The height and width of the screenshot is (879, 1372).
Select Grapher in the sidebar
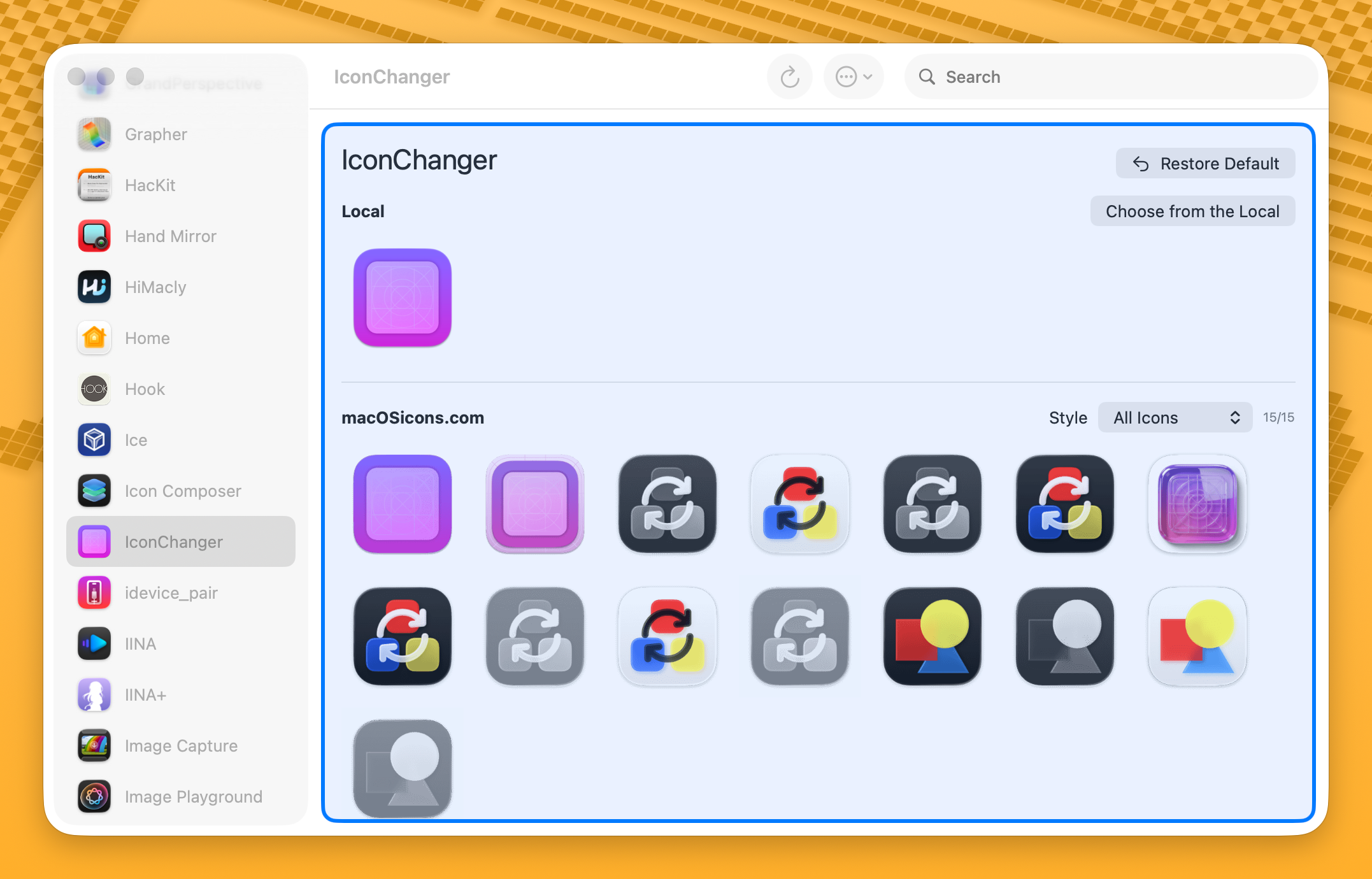(x=155, y=134)
